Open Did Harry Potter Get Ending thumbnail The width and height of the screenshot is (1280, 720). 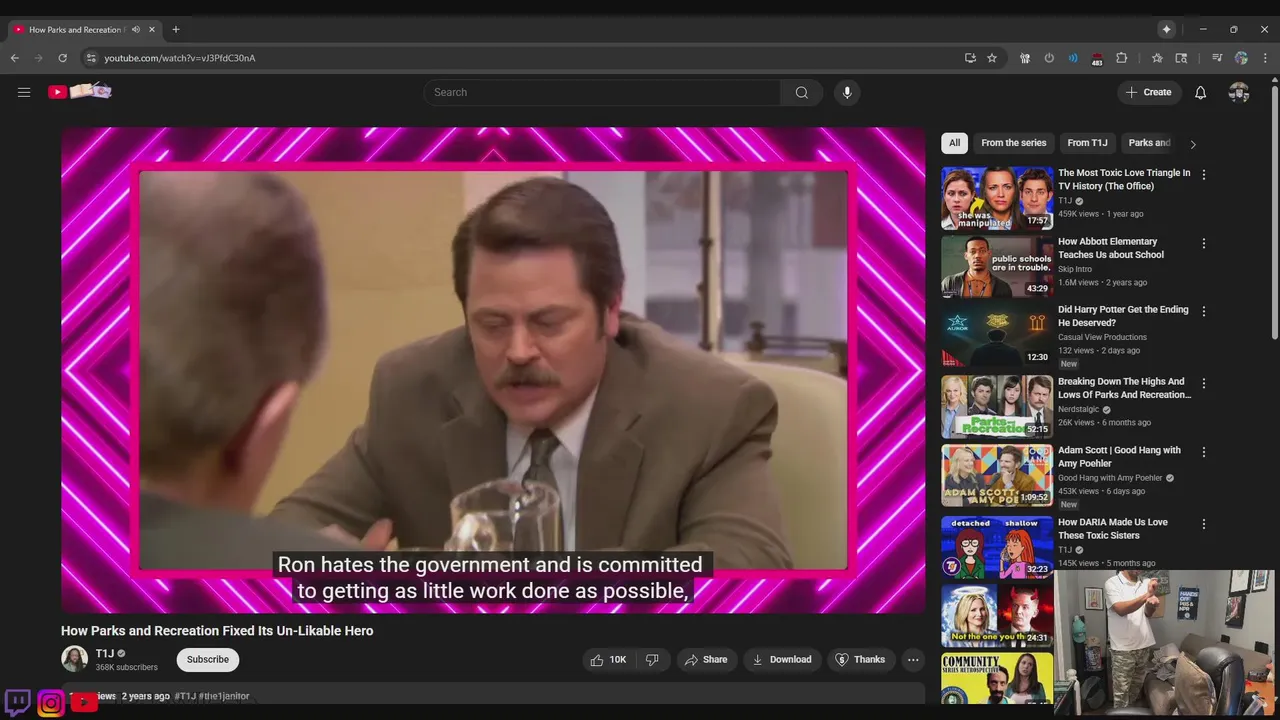[x=997, y=335]
